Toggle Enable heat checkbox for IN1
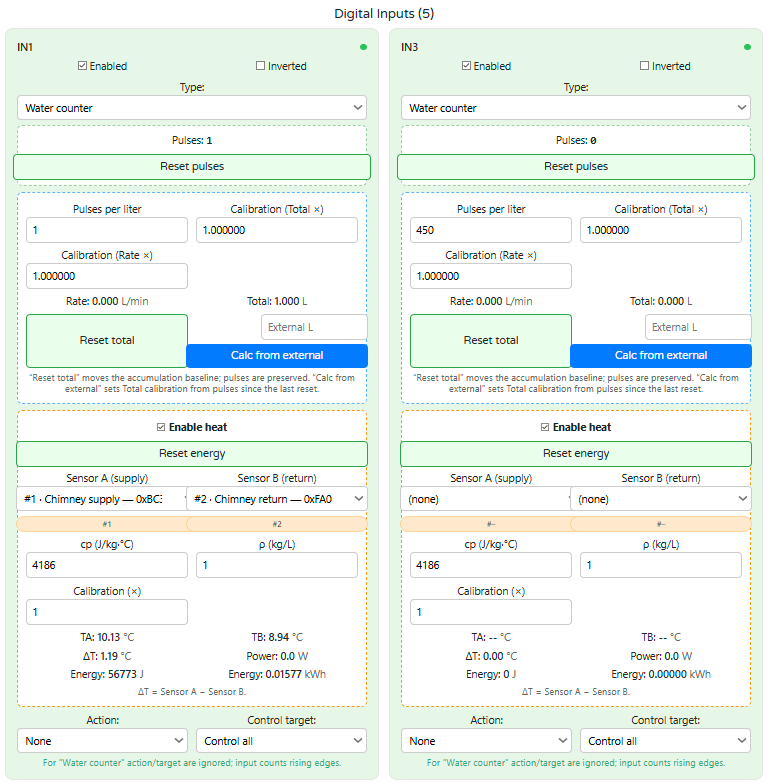 [161, 427]
